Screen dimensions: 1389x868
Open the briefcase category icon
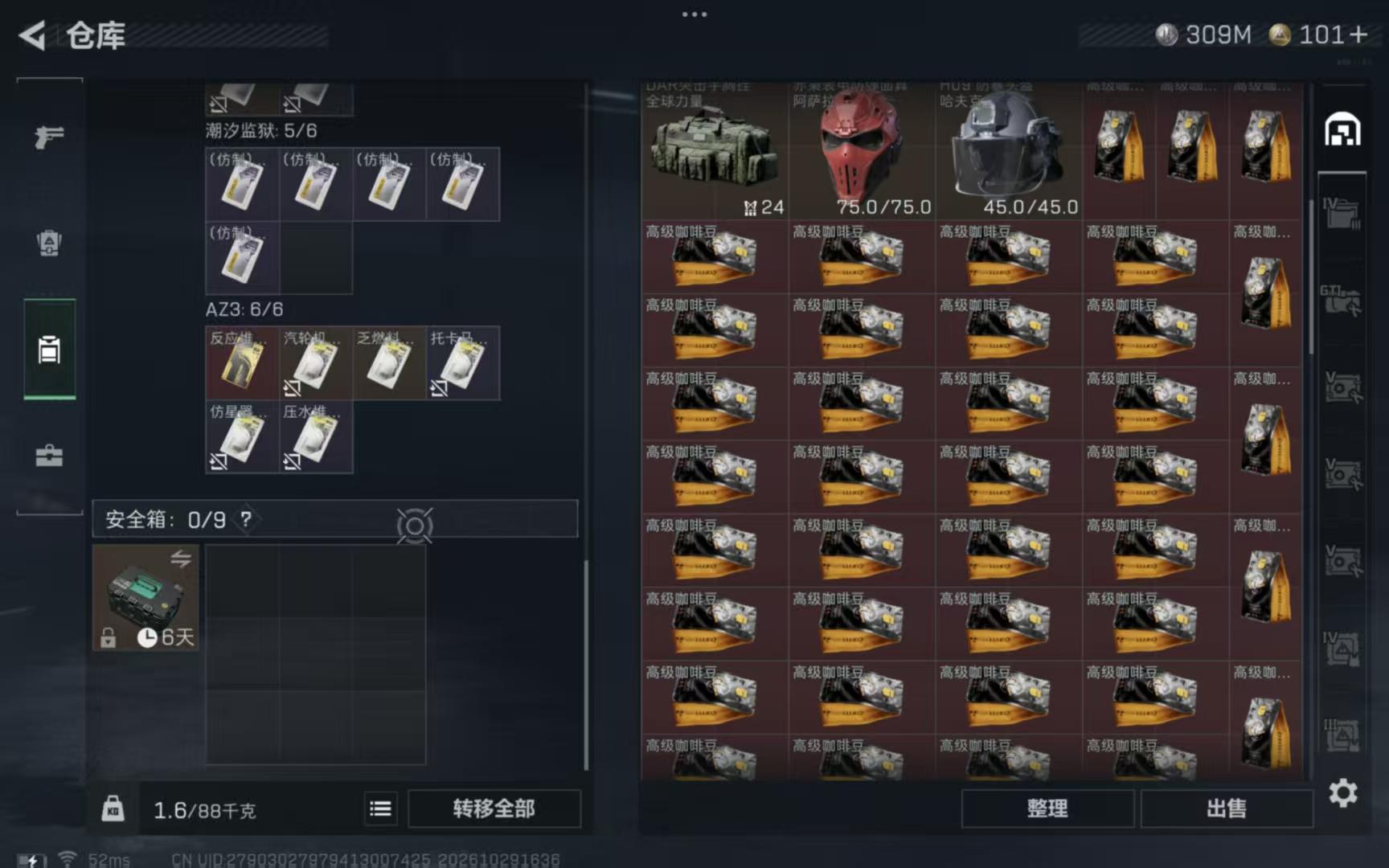pos(49,456)
